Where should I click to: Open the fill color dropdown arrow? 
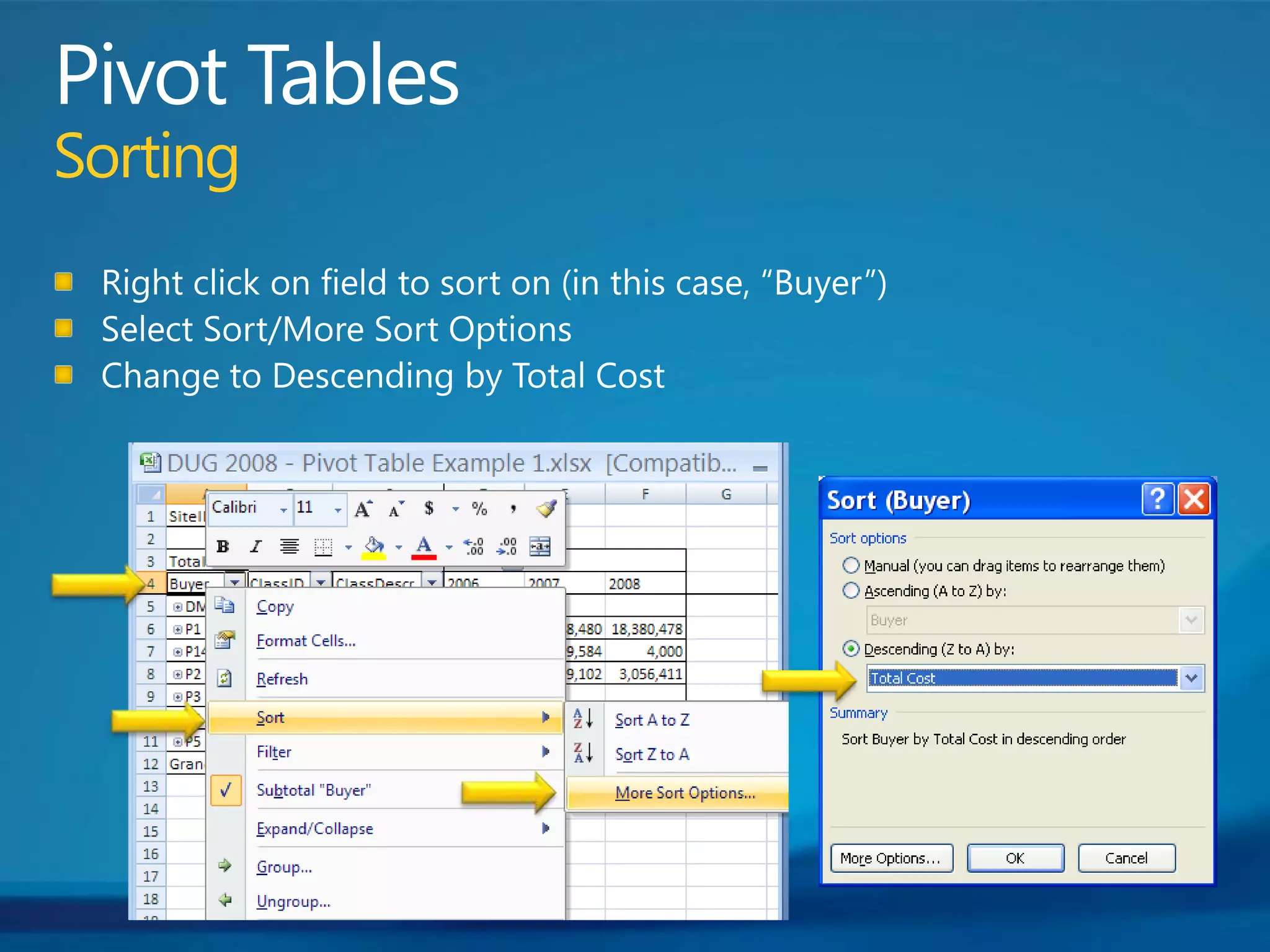point(399,547)
